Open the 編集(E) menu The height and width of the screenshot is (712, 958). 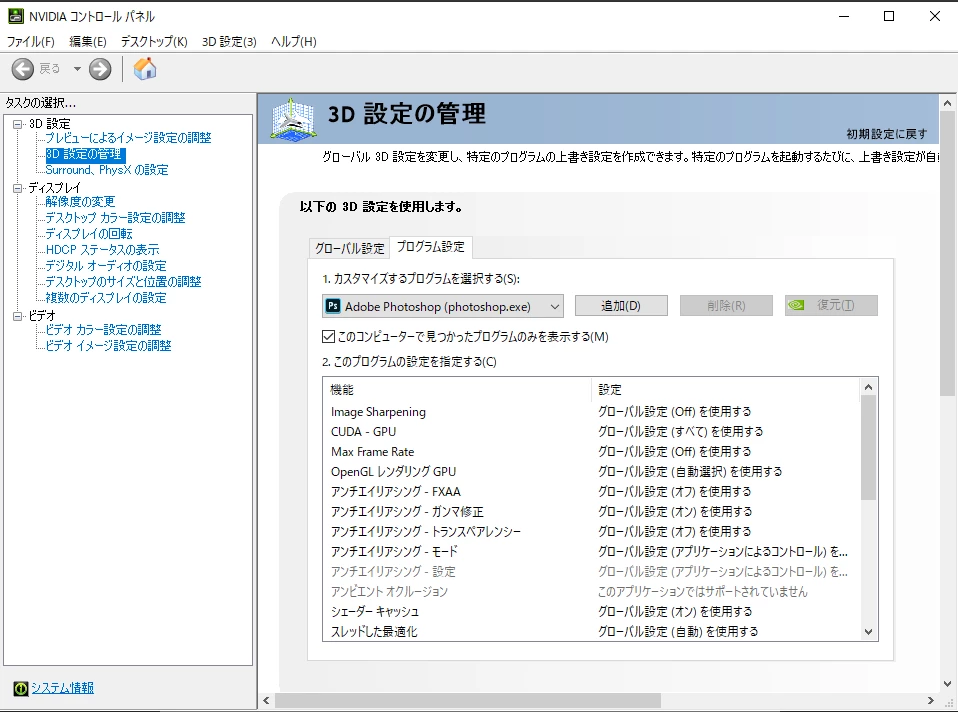pos(87,42)
